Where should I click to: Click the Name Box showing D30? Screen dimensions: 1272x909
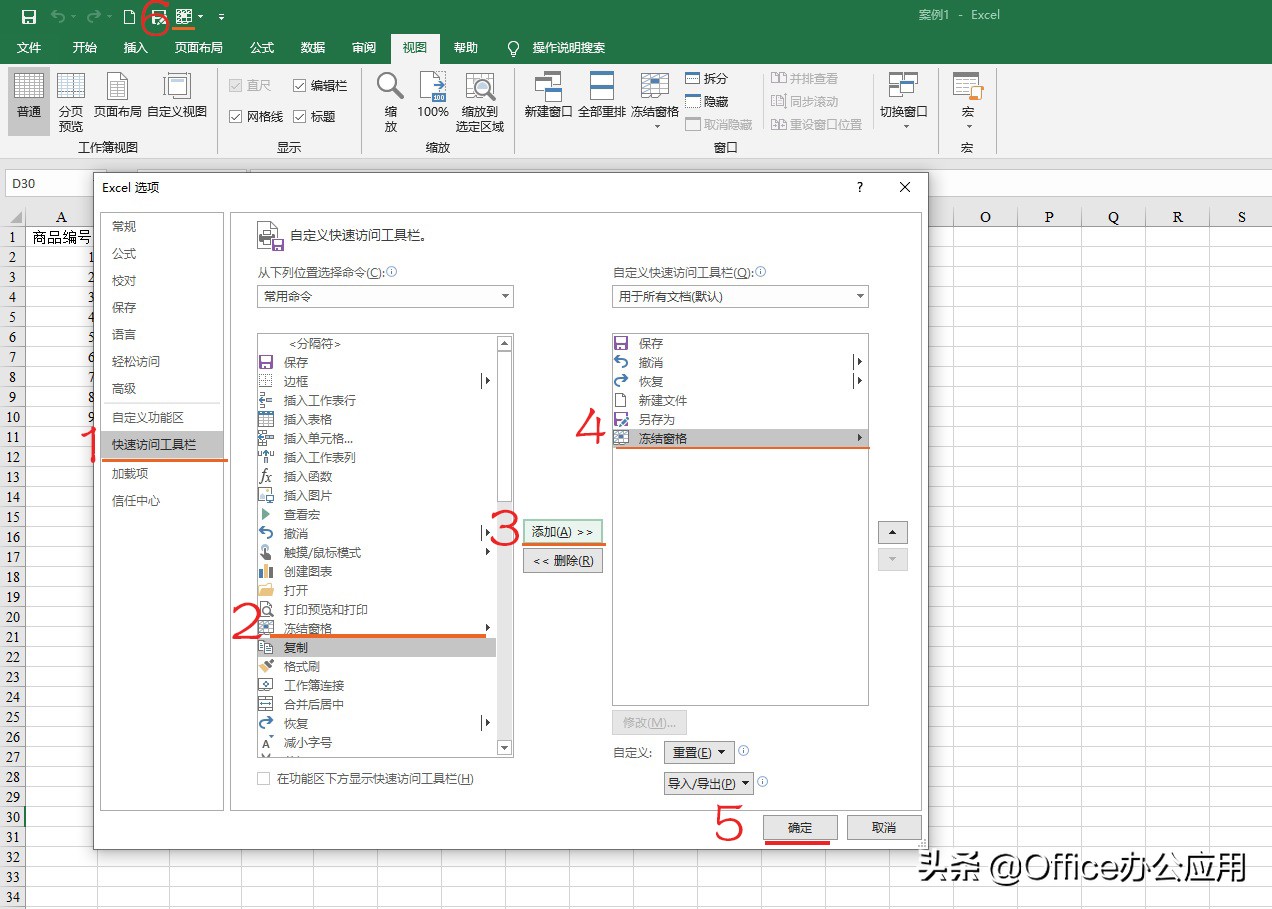click(x=48, y=184)
